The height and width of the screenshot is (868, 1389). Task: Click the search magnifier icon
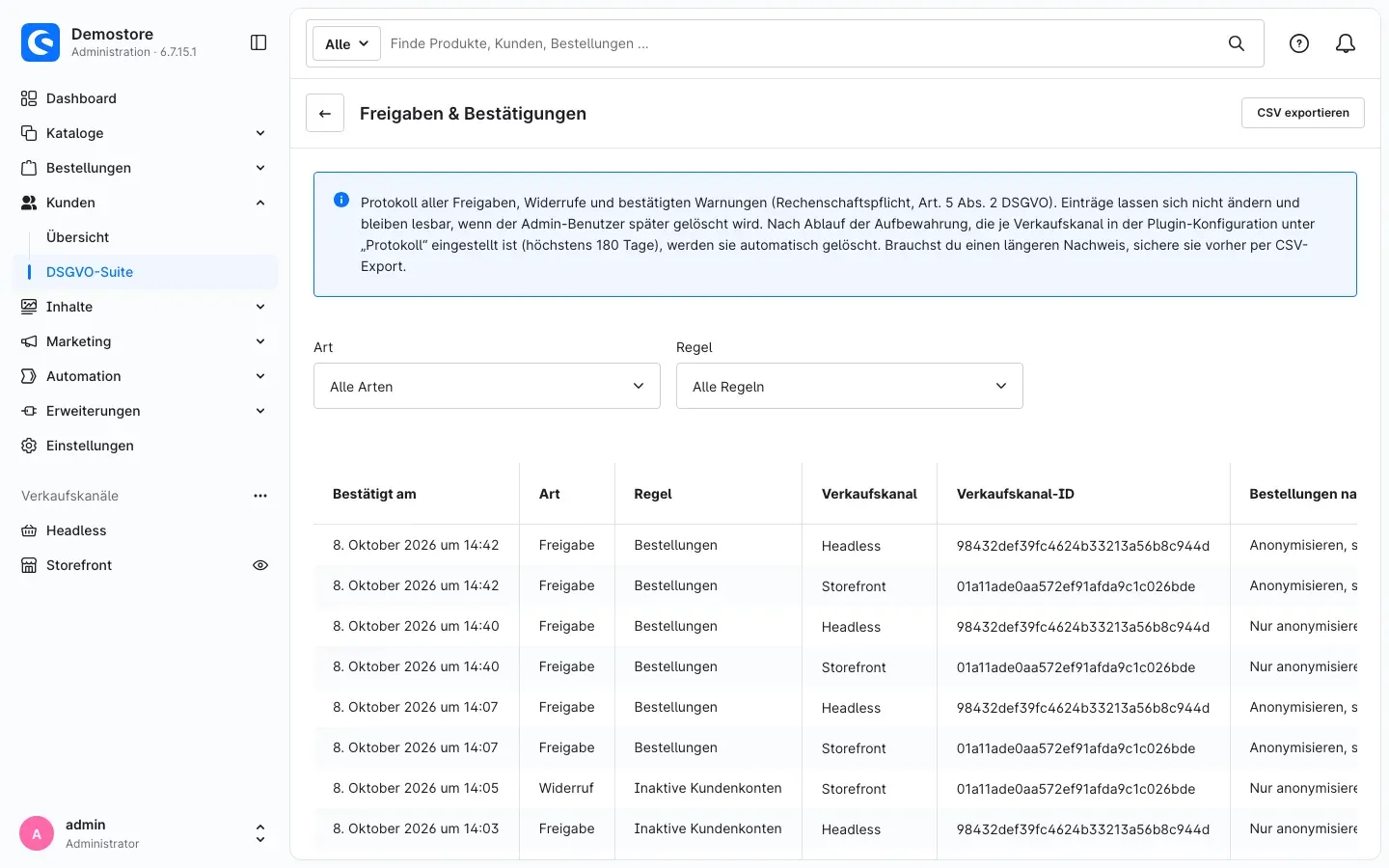point(1237,43)
